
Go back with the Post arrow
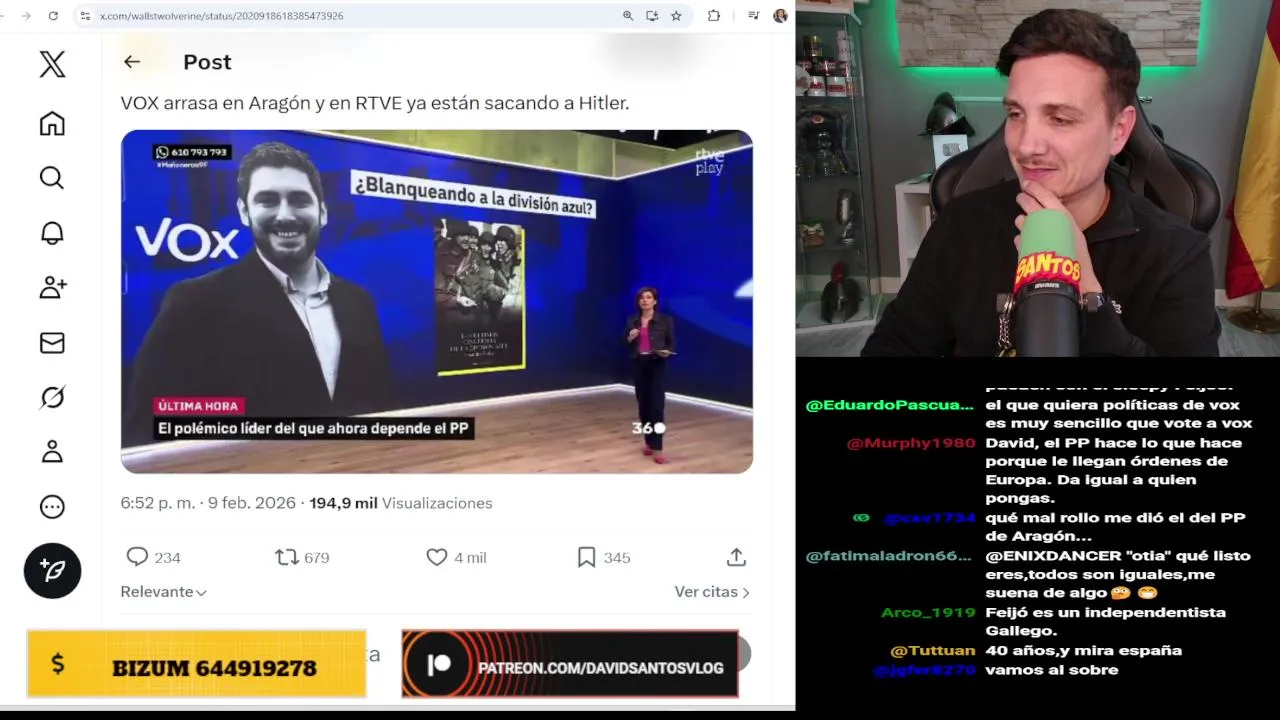pyautogui.click(x=132, y=62)
